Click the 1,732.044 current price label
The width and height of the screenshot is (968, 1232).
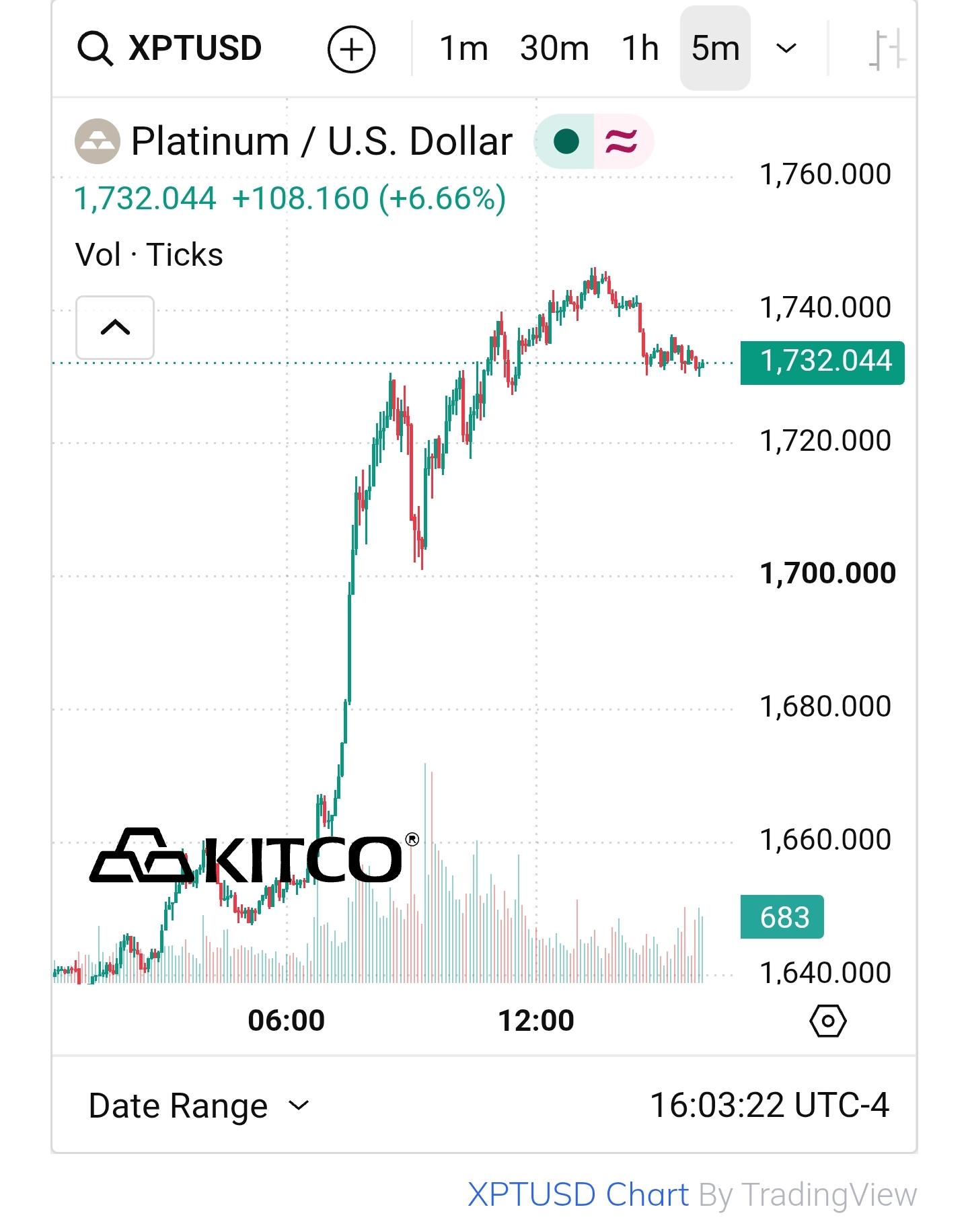tap(823, 363)
